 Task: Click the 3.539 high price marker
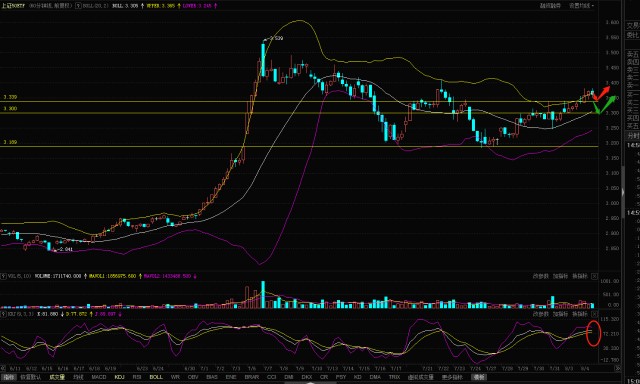tap(276, 38)
